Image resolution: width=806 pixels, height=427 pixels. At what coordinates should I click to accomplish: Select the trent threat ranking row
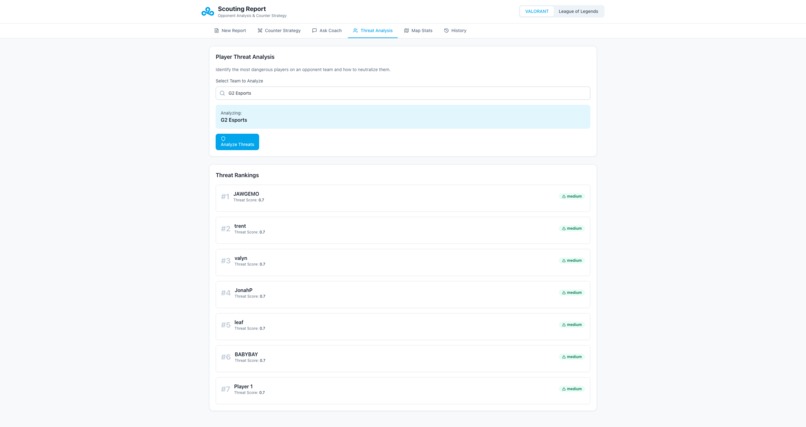tap(402, 230)
